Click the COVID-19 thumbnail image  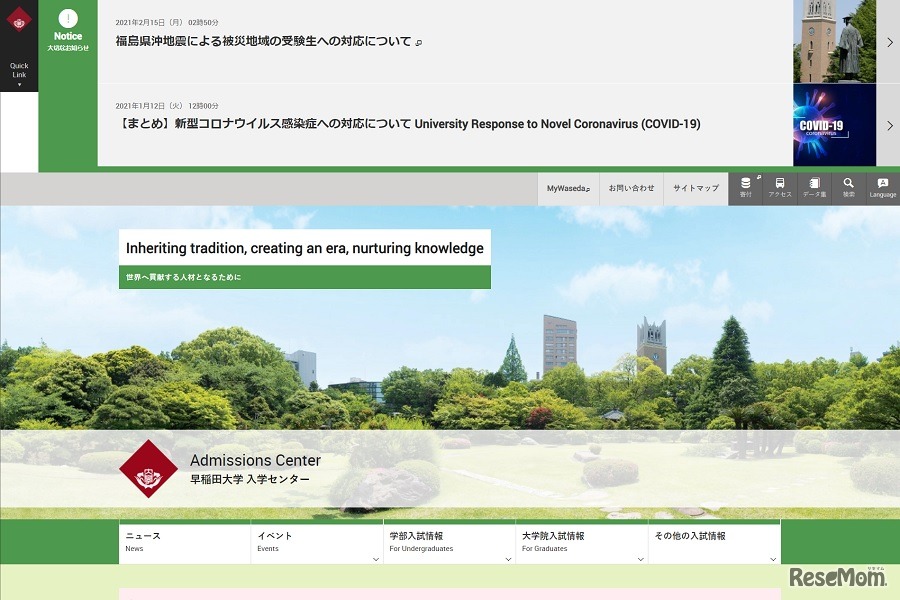(834, 126)
